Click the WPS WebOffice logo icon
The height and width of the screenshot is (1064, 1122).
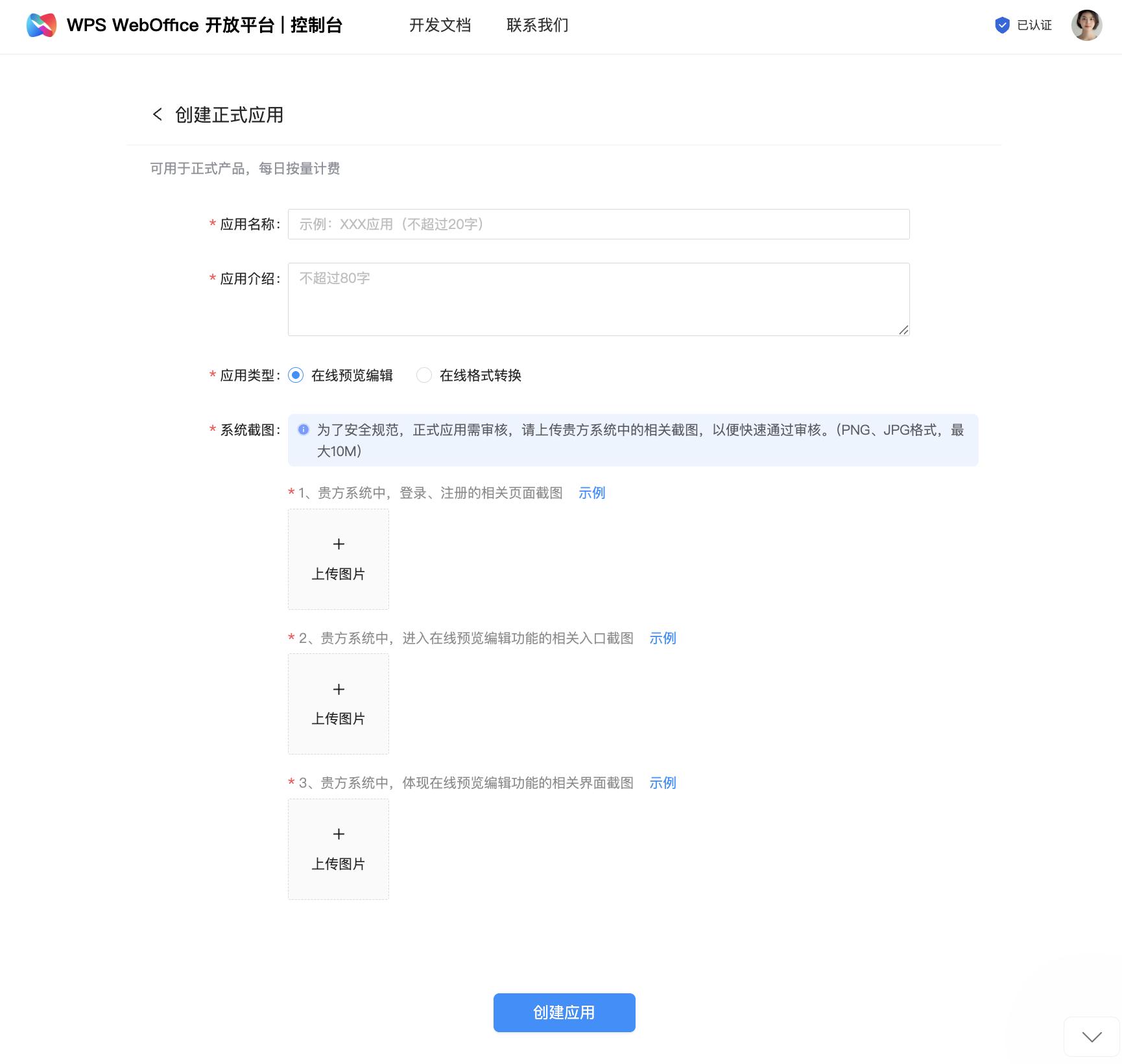click(x=42, y=25)
